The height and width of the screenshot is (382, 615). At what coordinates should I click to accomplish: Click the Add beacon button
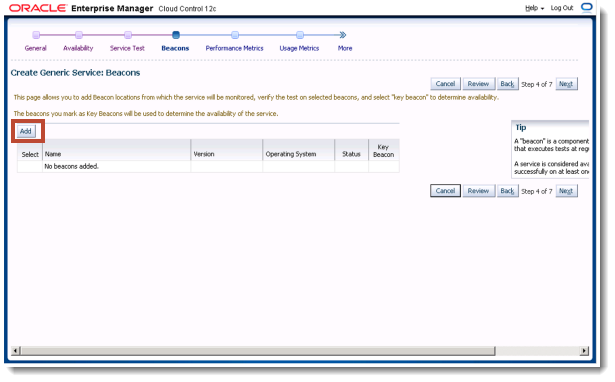pos(26,131)
